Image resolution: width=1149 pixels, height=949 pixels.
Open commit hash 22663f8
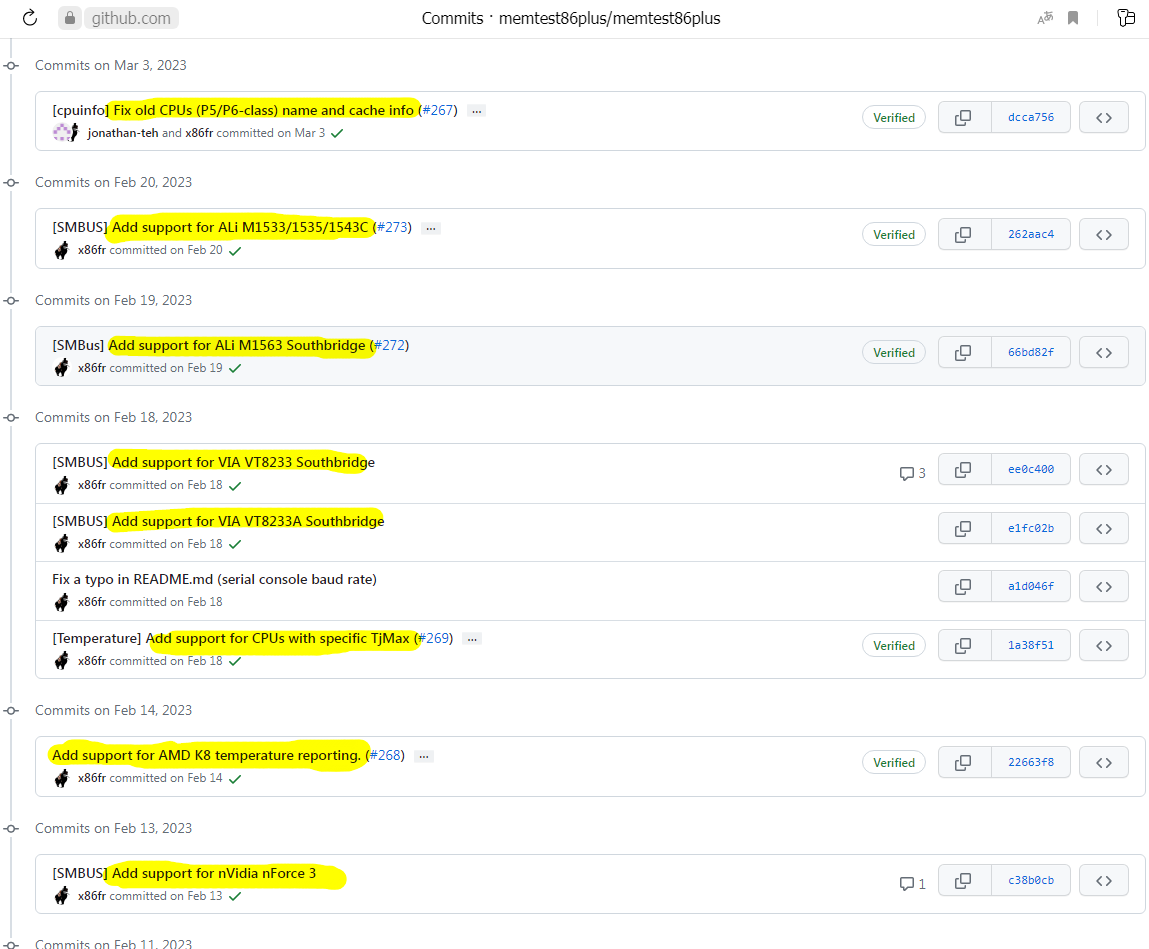[1030, 763]
